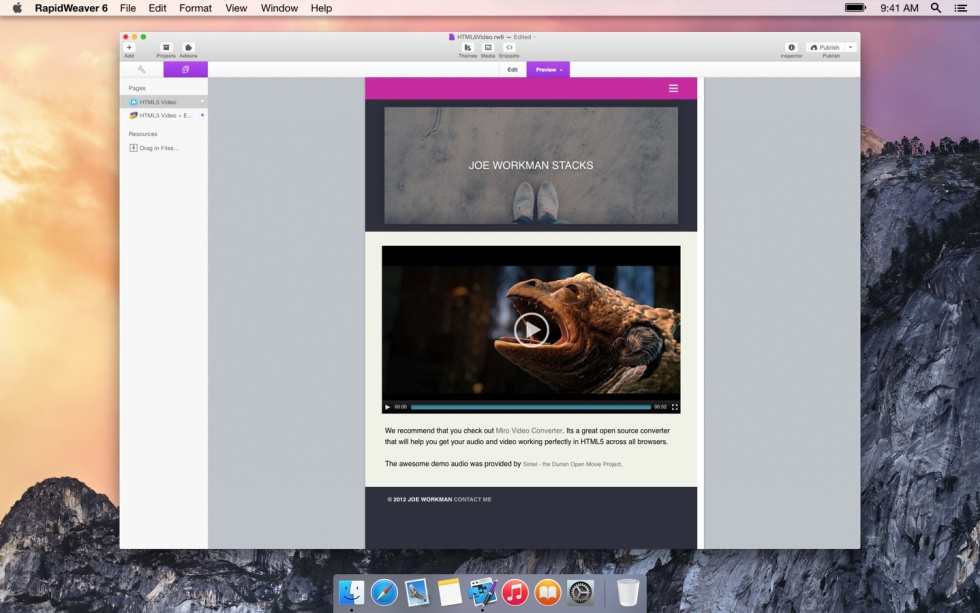Open the hamburger menu in preview

[x=673, y=88]
